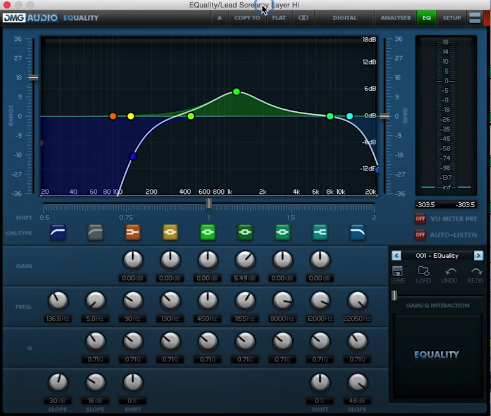
Task: Select the orange node on the graph
Action: [x=113, y=116]
